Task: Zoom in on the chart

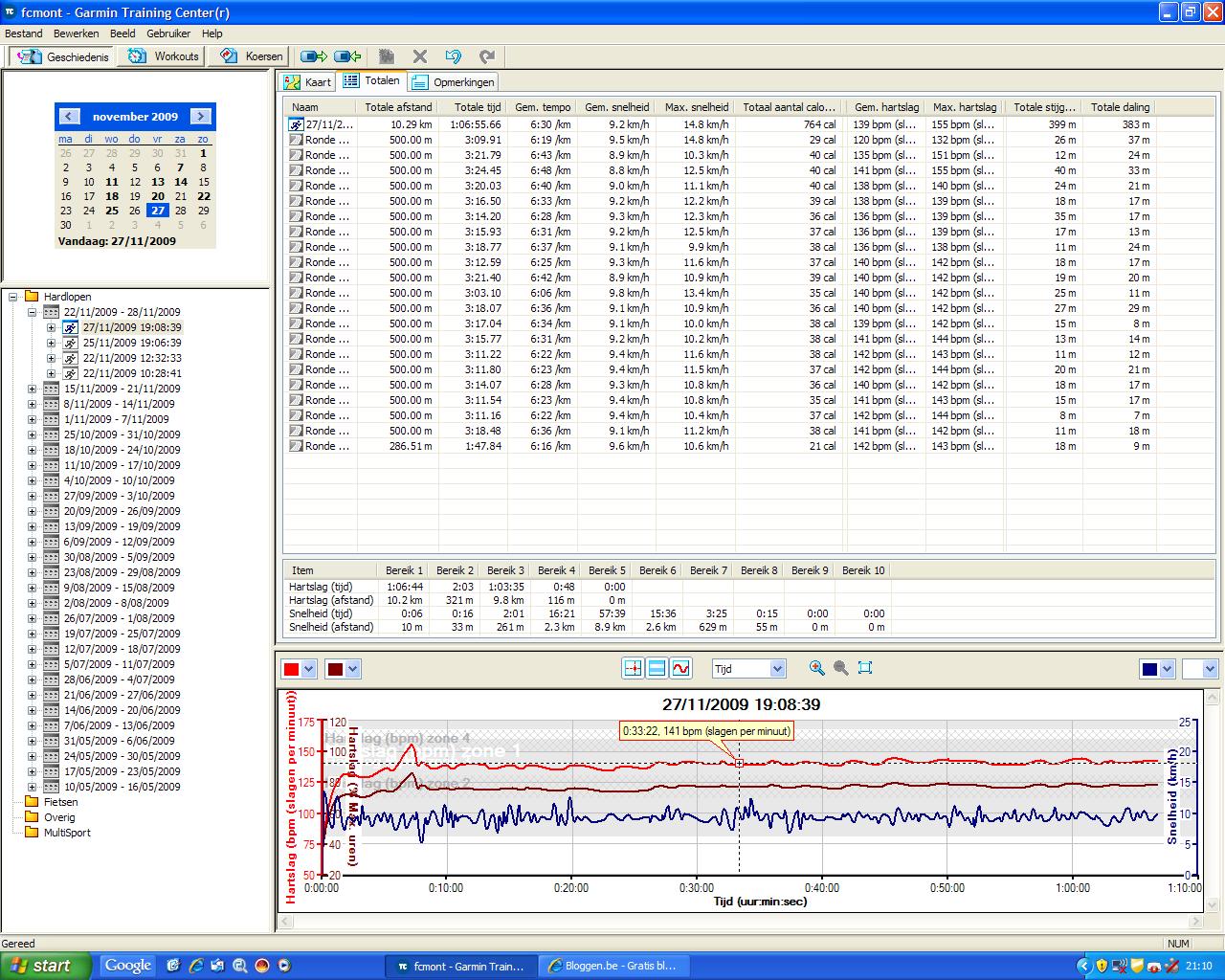Action: (816, 668)
